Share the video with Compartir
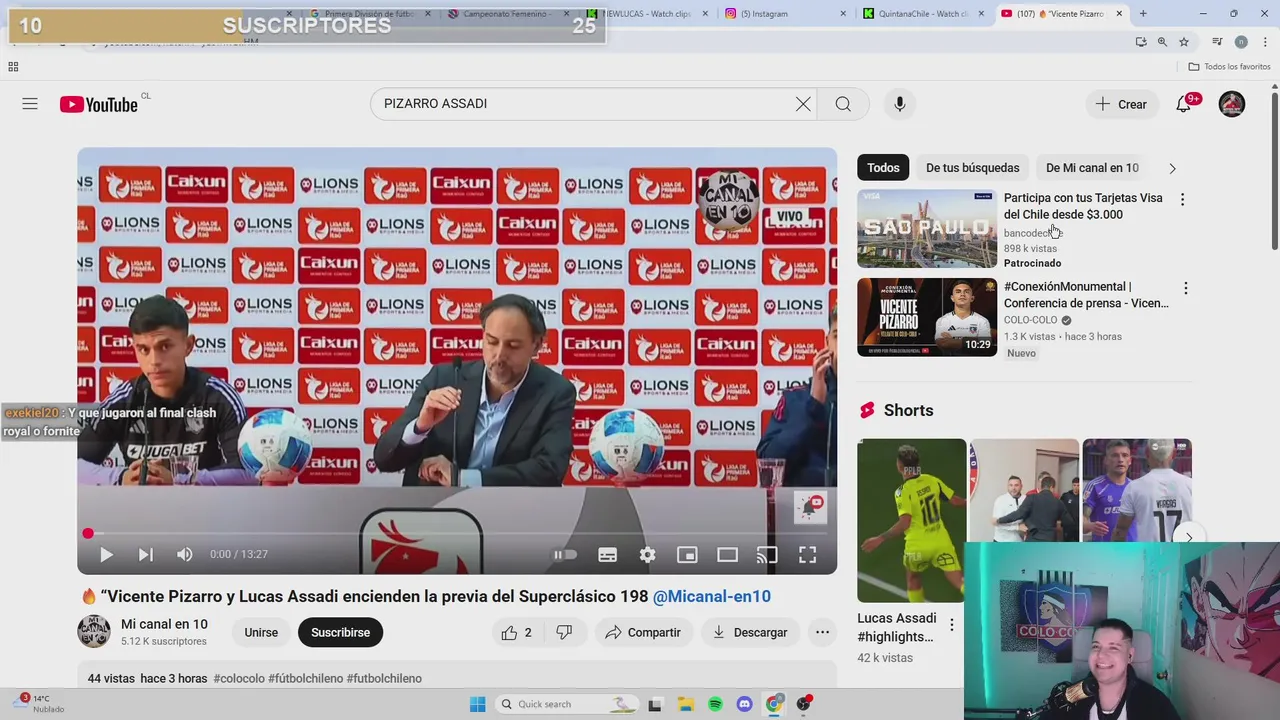Image resolution: width=1280 pixels, height=720 pixels. (x=642, y=632)
